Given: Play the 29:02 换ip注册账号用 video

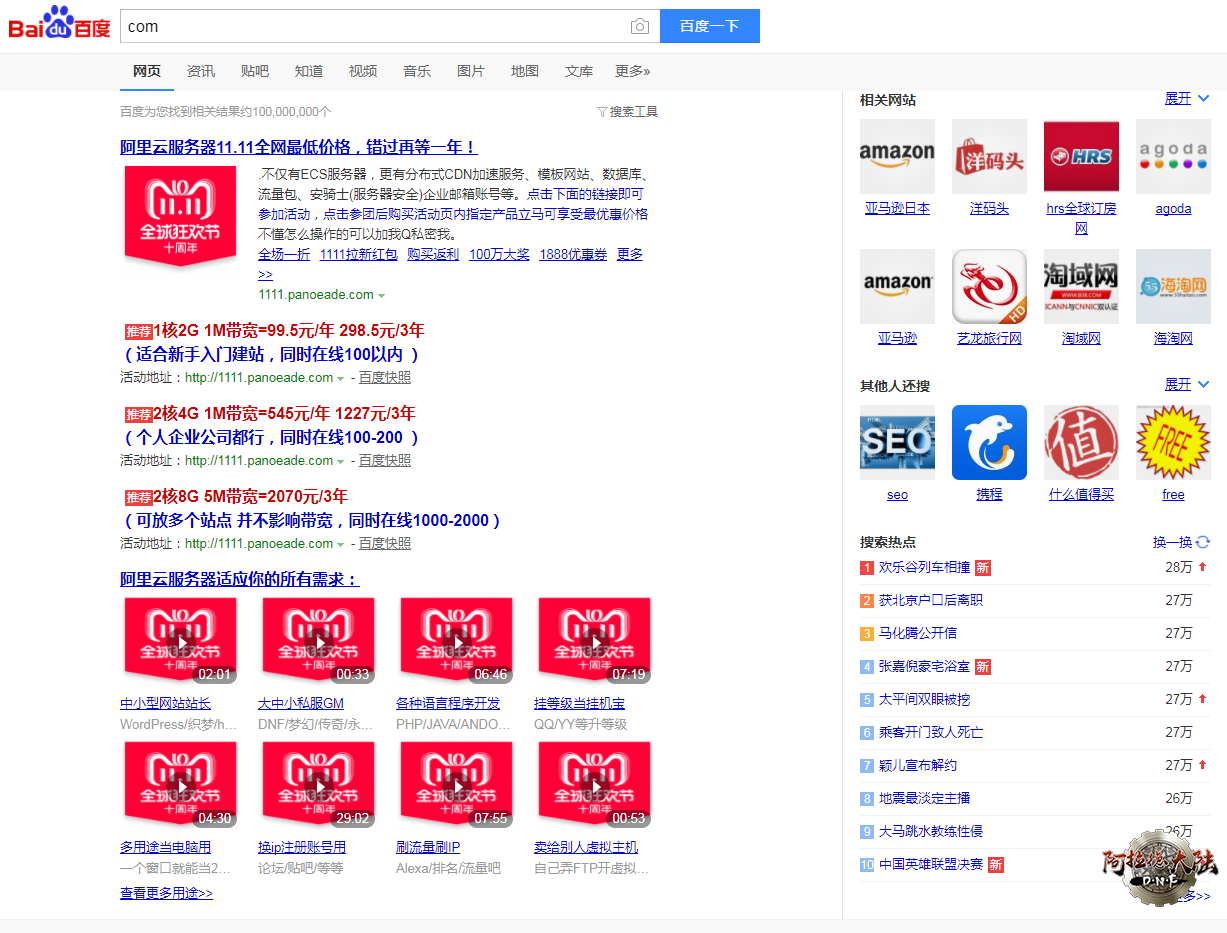Looking at the screenshot, I should [318, 785].
